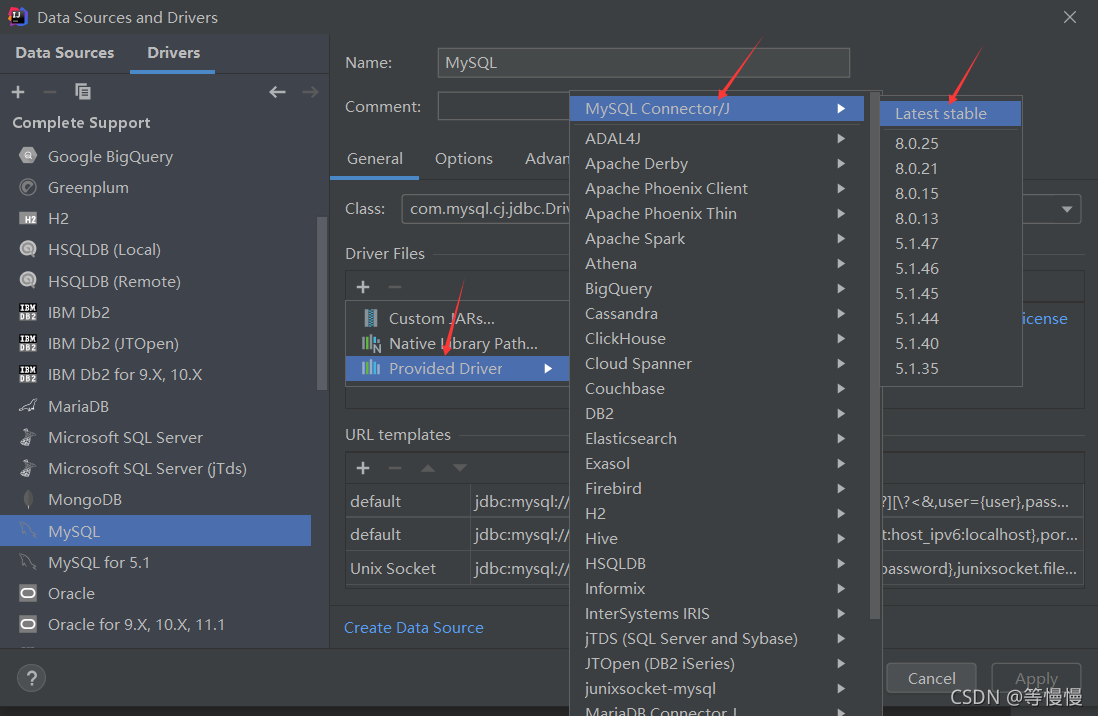Open help via the question mark icon
The width and height of the screenshot is (1098, 716).
click(31, 678)
